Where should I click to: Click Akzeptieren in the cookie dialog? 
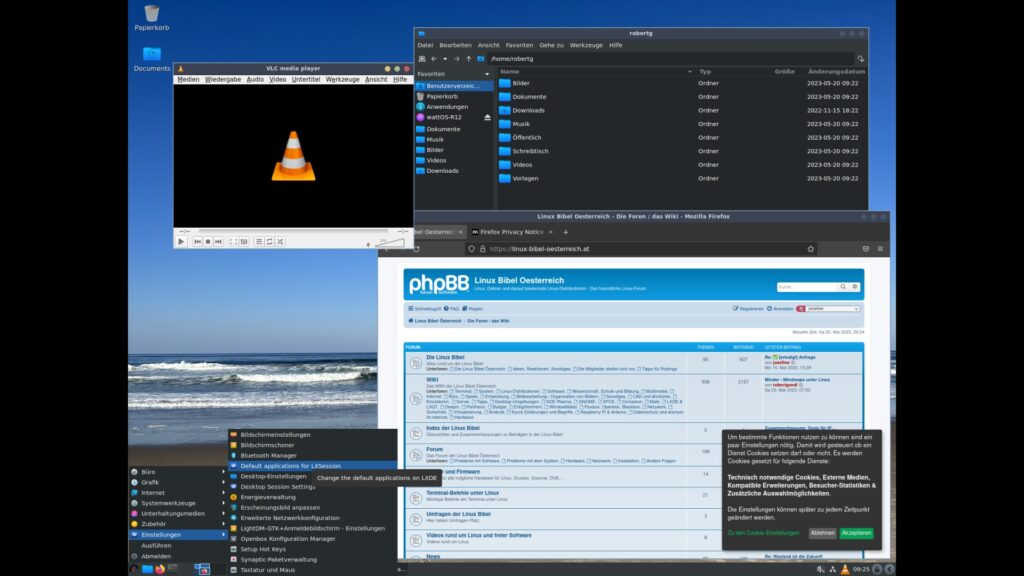[856, 533]
